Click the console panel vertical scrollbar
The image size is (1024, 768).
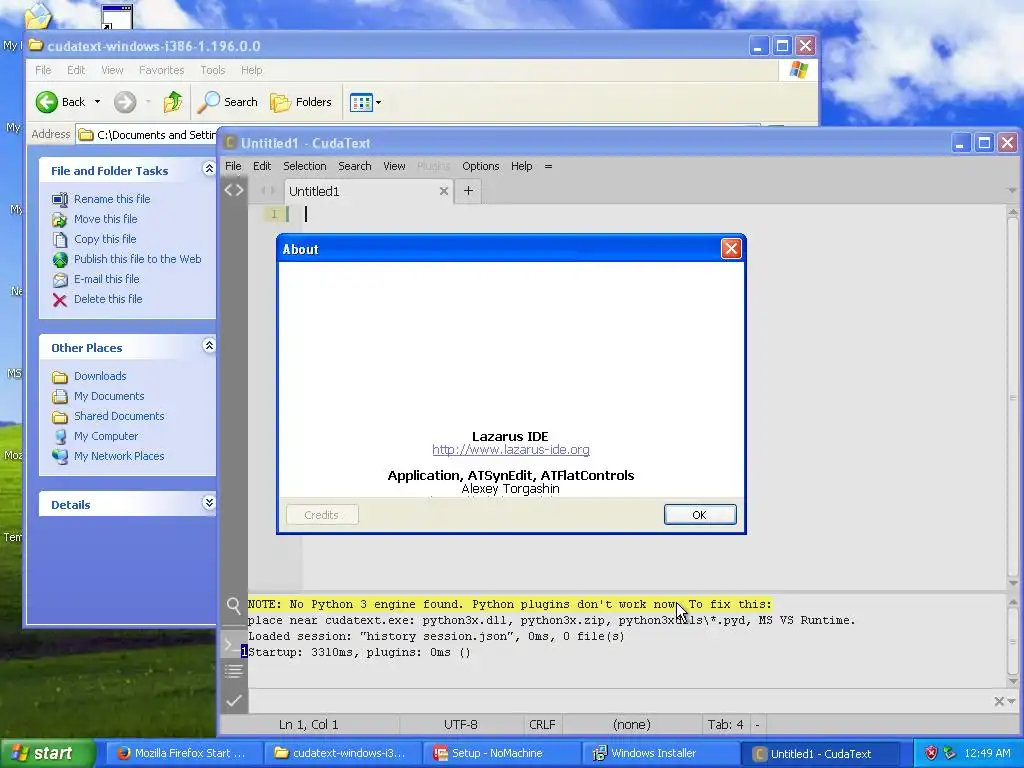point(1012,641)
